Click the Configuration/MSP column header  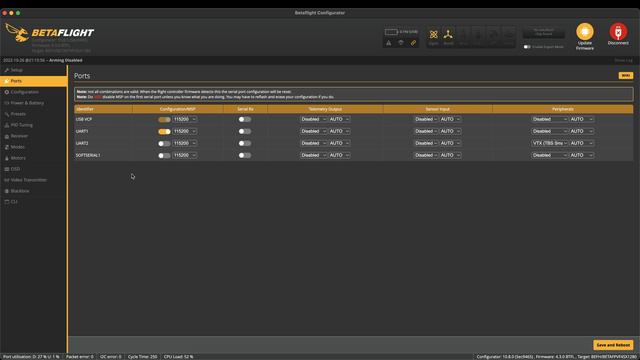pyautogui.click(x=178, y=109)
